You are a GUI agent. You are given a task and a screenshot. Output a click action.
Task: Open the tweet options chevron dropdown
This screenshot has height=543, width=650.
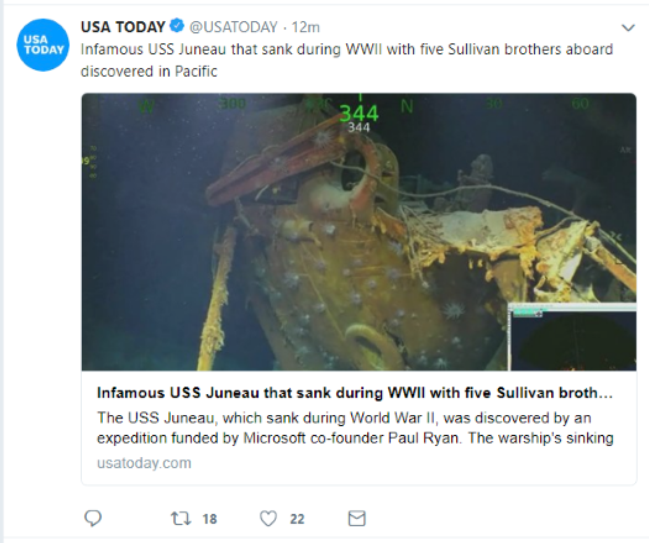coord(628,28)
